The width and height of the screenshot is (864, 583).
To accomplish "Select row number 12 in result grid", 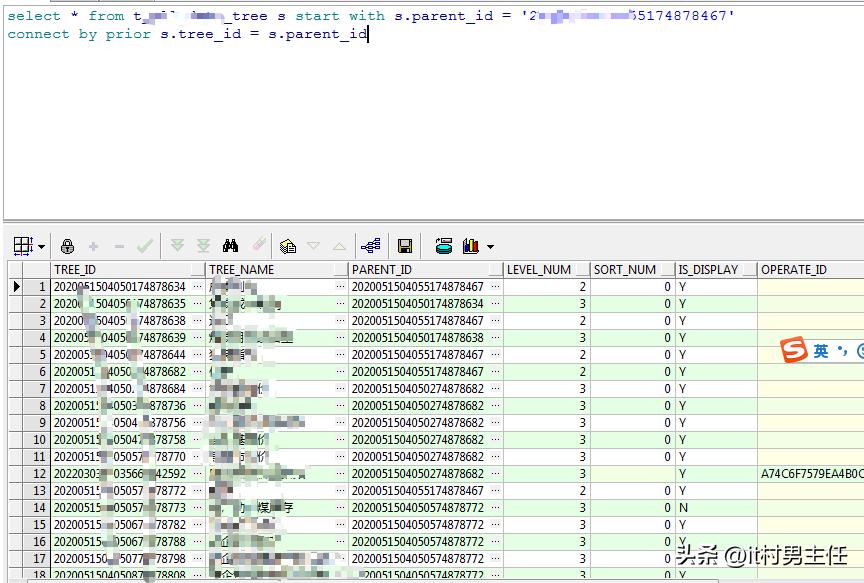I will click(x=36, y=473).
